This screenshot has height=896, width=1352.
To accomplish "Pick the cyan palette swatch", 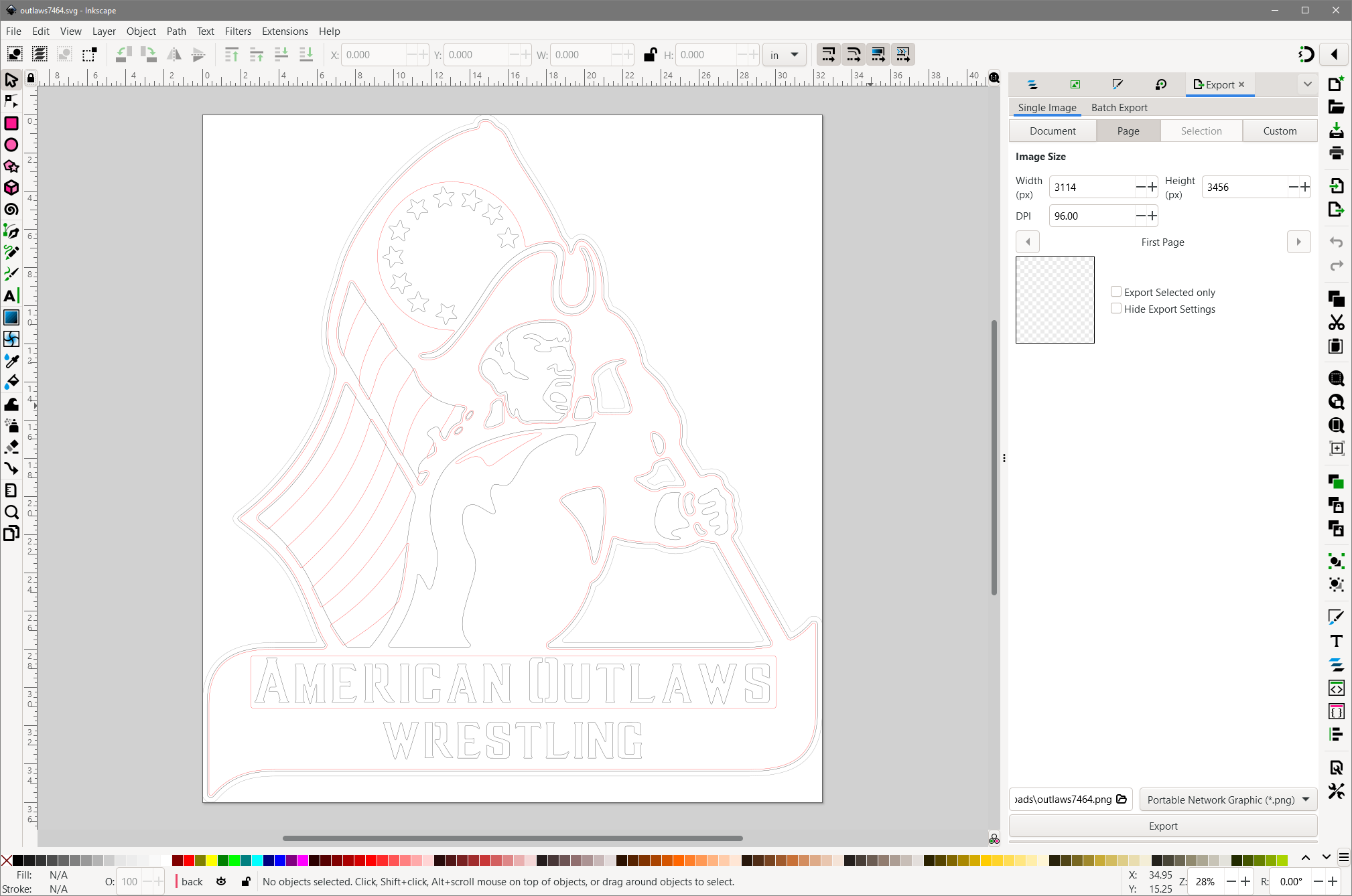I will 257,861.
